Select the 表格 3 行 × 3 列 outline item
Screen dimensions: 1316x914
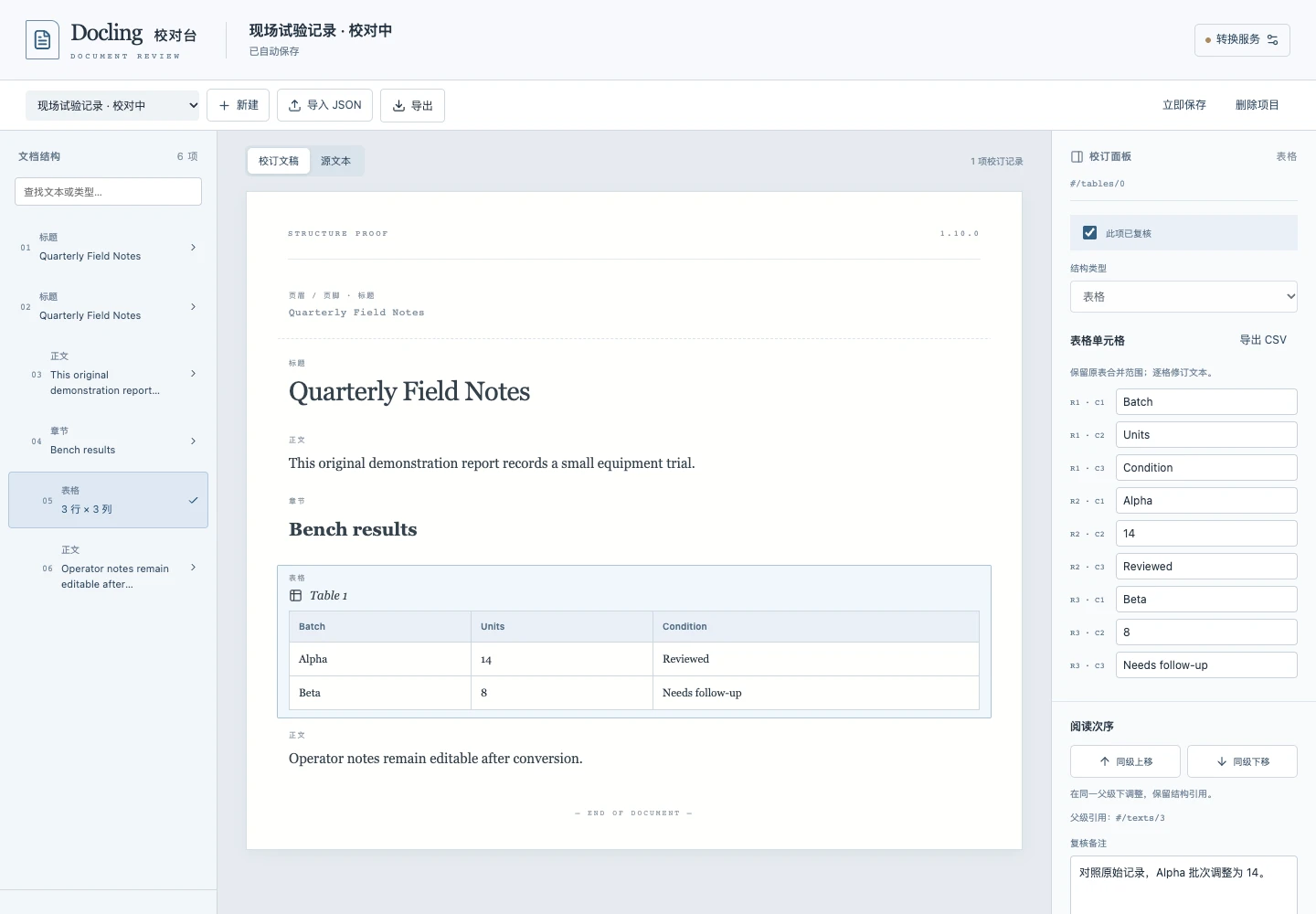(108, 500)
